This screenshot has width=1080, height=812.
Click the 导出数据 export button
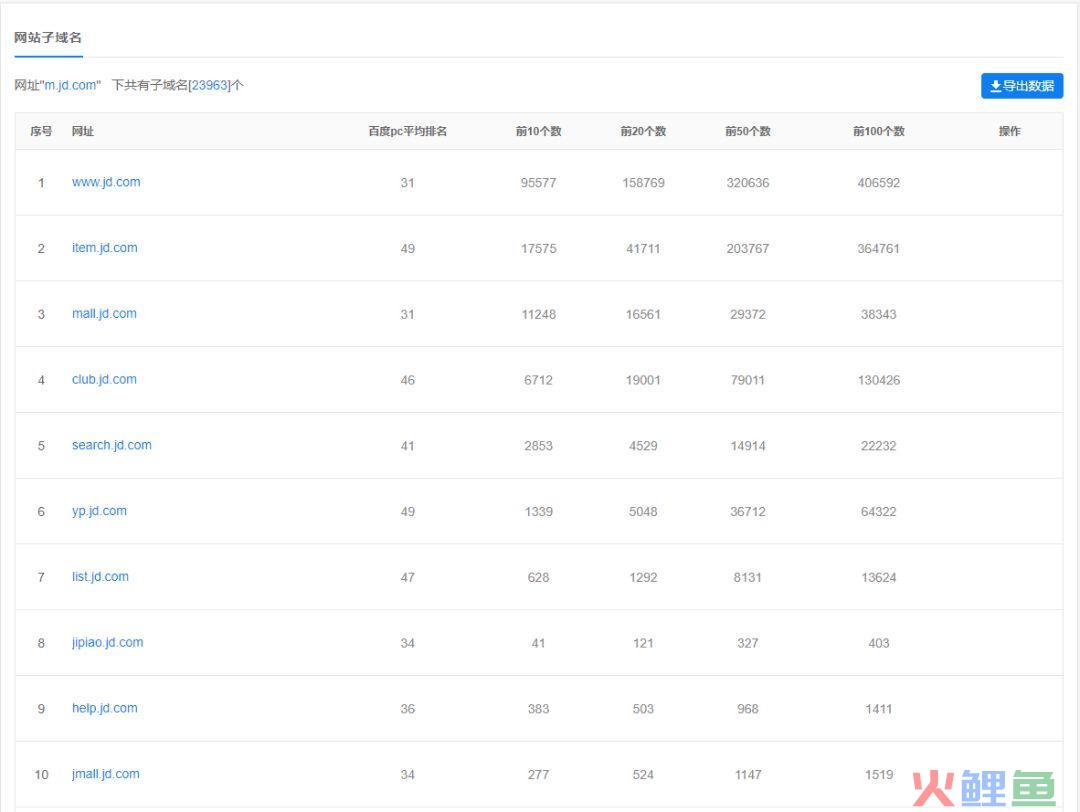(x=1021, y=86)
